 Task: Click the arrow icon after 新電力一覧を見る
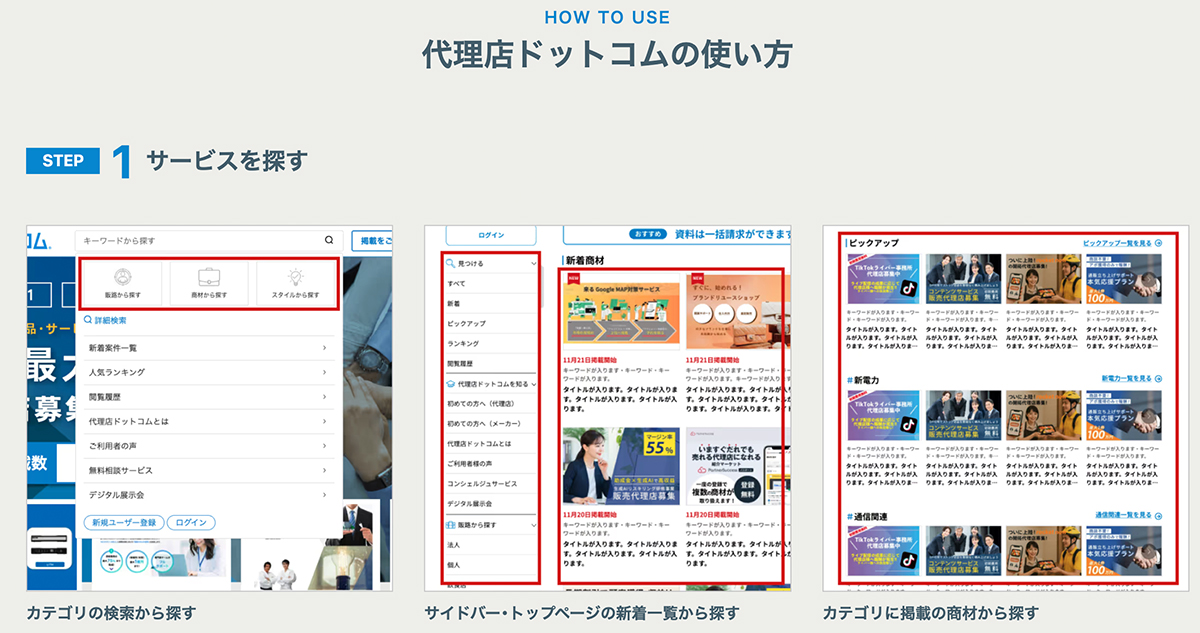click(1158, 380)
